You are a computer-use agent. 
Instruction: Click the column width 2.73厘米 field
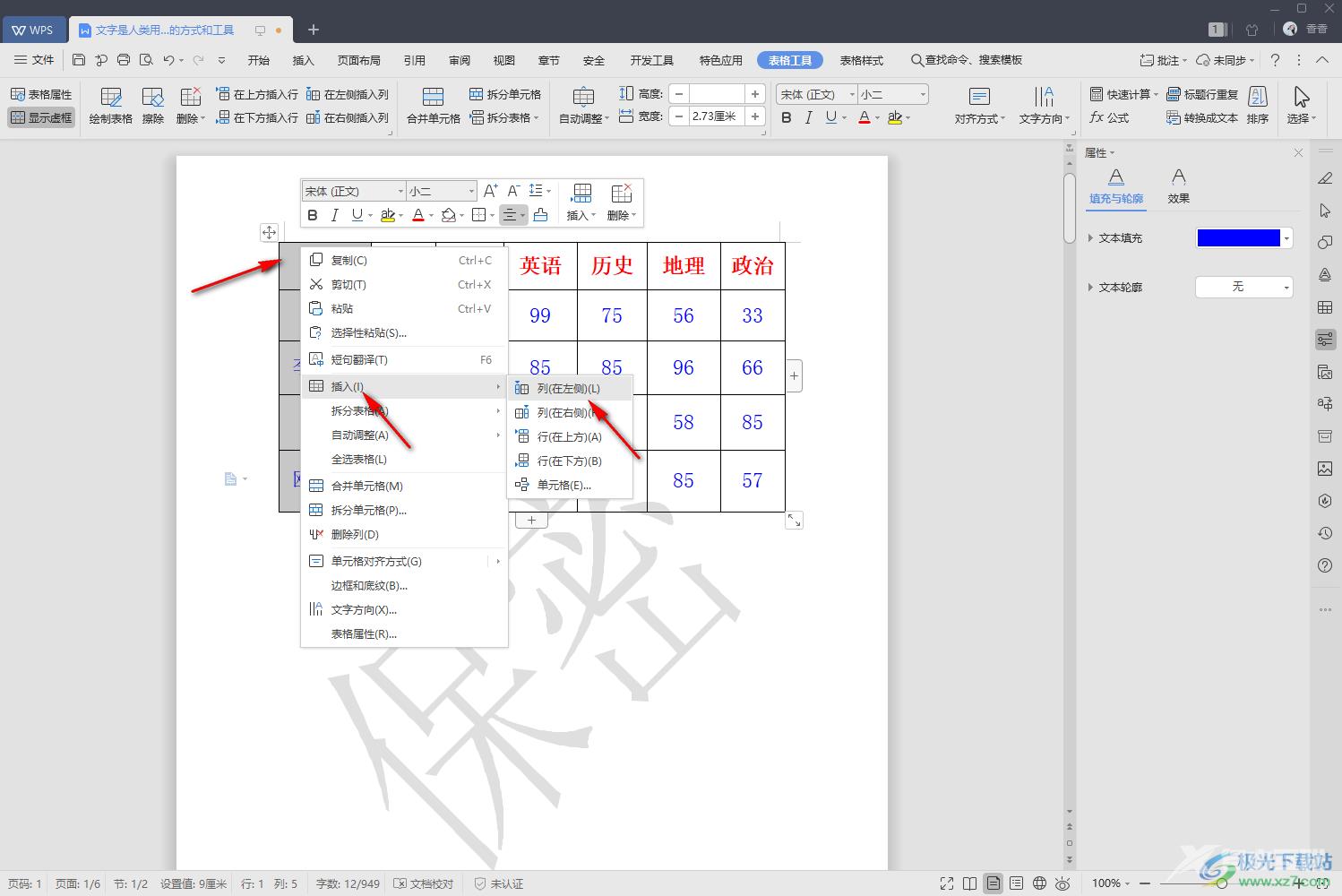pos(718,116)
